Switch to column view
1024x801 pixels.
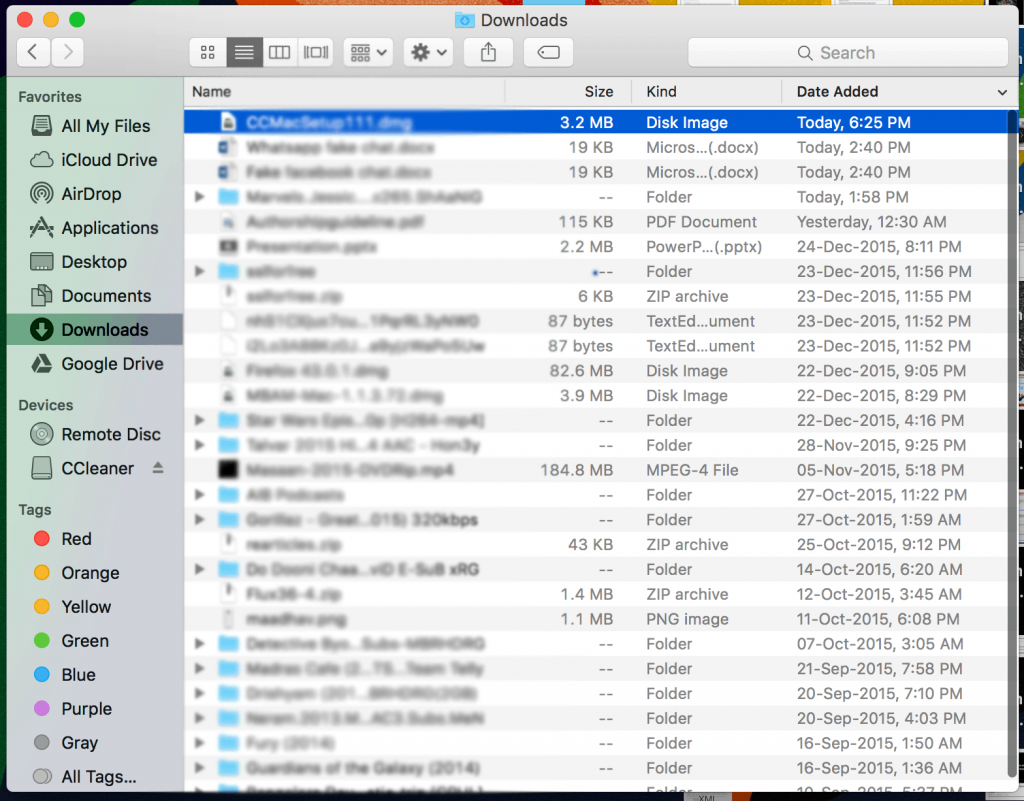[x=280, y=52]
